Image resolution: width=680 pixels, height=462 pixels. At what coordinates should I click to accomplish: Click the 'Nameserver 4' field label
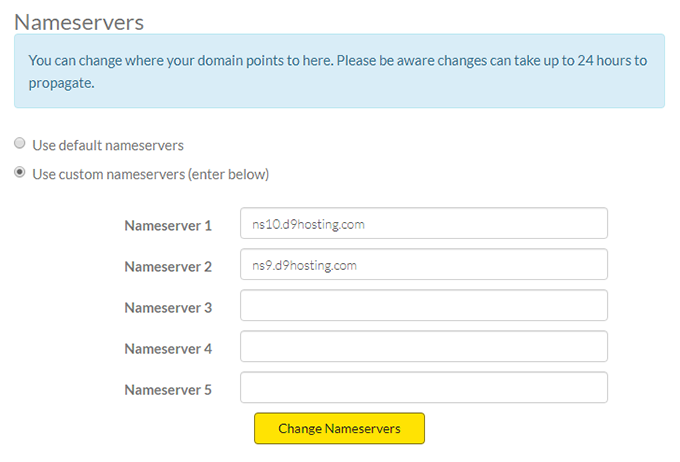(x=168, y=349)
